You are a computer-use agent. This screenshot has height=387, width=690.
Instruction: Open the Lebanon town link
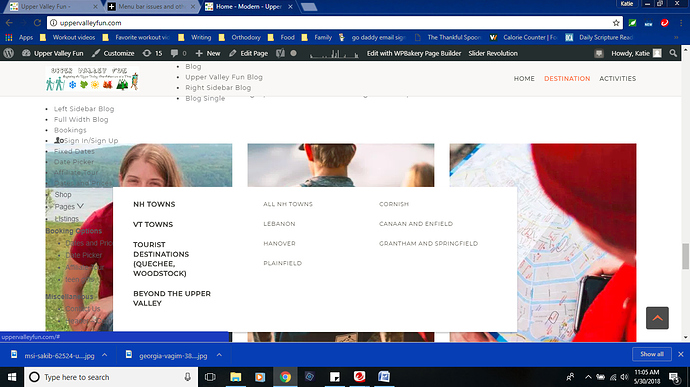tap(279, 224)
